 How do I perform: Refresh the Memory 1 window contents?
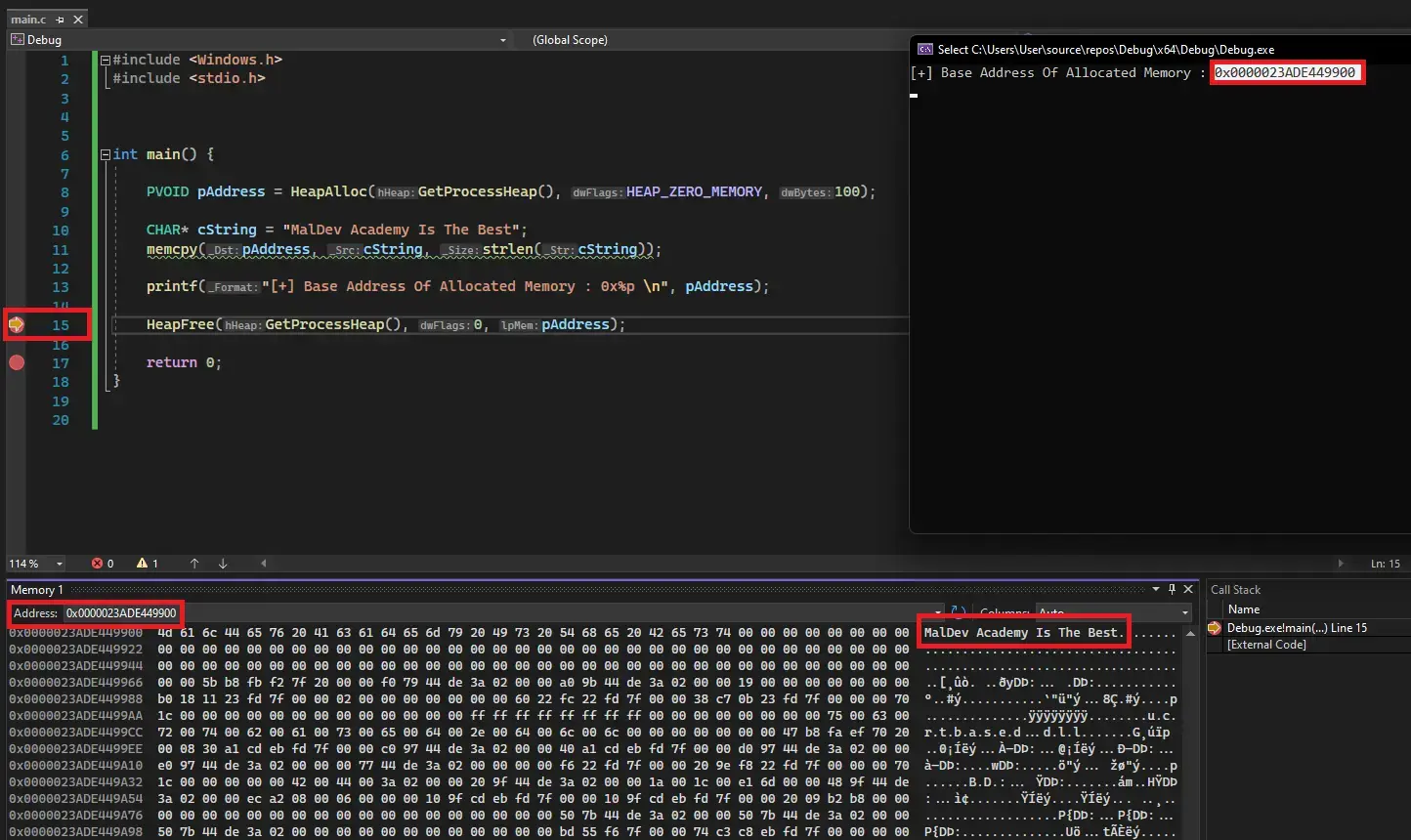959,612
